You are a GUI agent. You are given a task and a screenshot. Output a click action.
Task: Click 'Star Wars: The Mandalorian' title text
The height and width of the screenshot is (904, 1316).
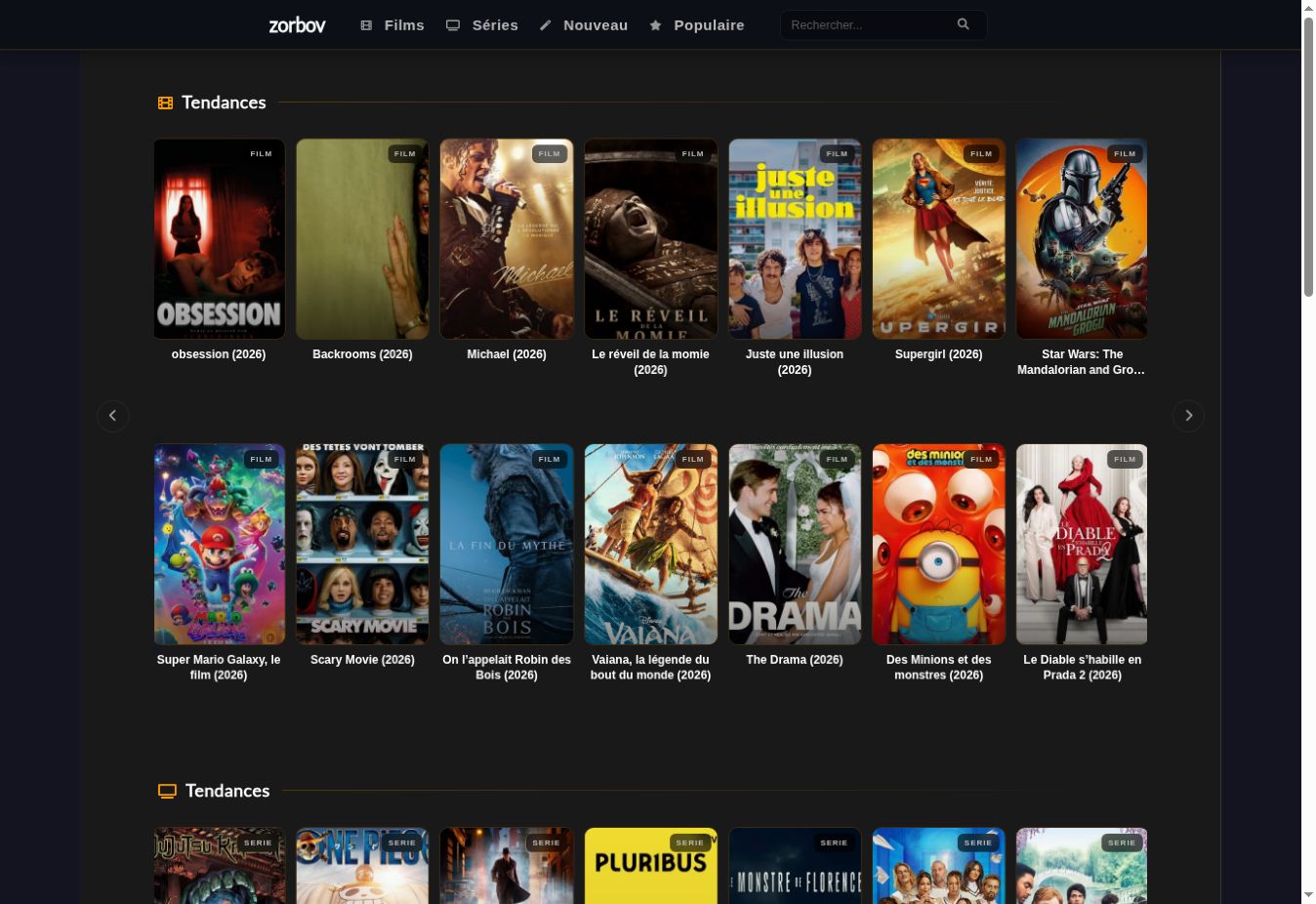pos(1082,362)
